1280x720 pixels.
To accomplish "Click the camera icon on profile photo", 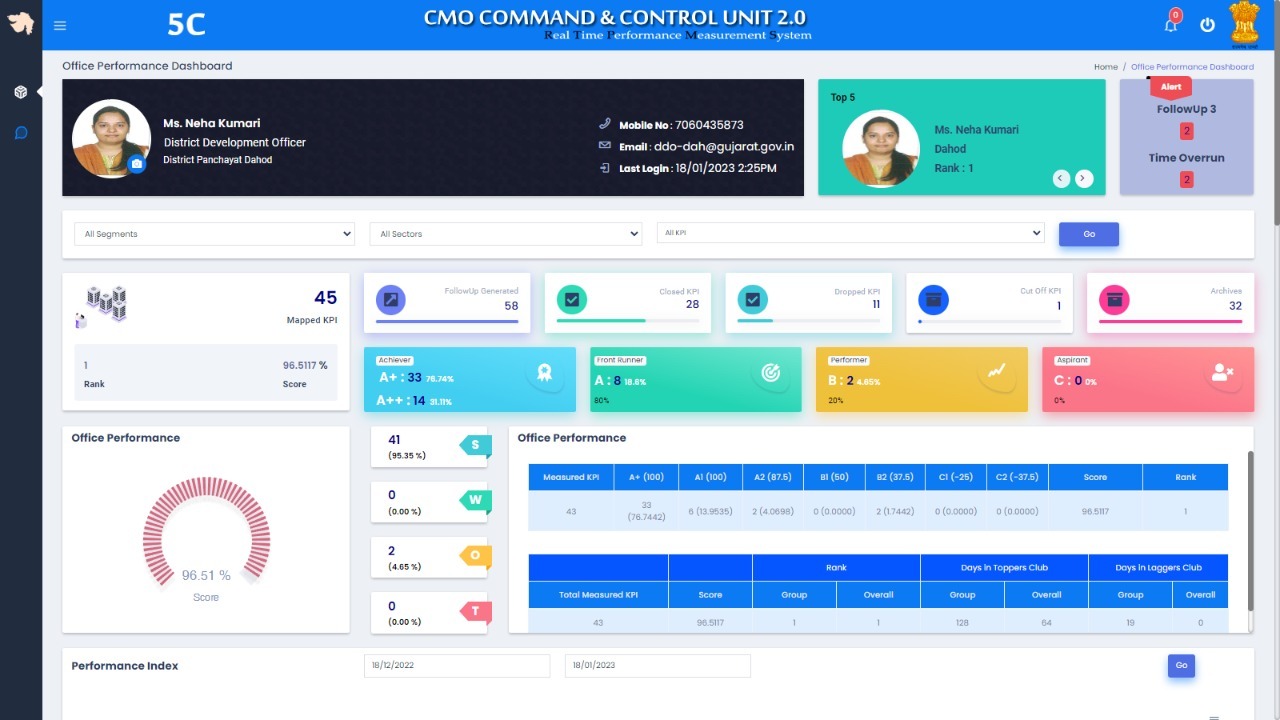I will click(137, 164).
